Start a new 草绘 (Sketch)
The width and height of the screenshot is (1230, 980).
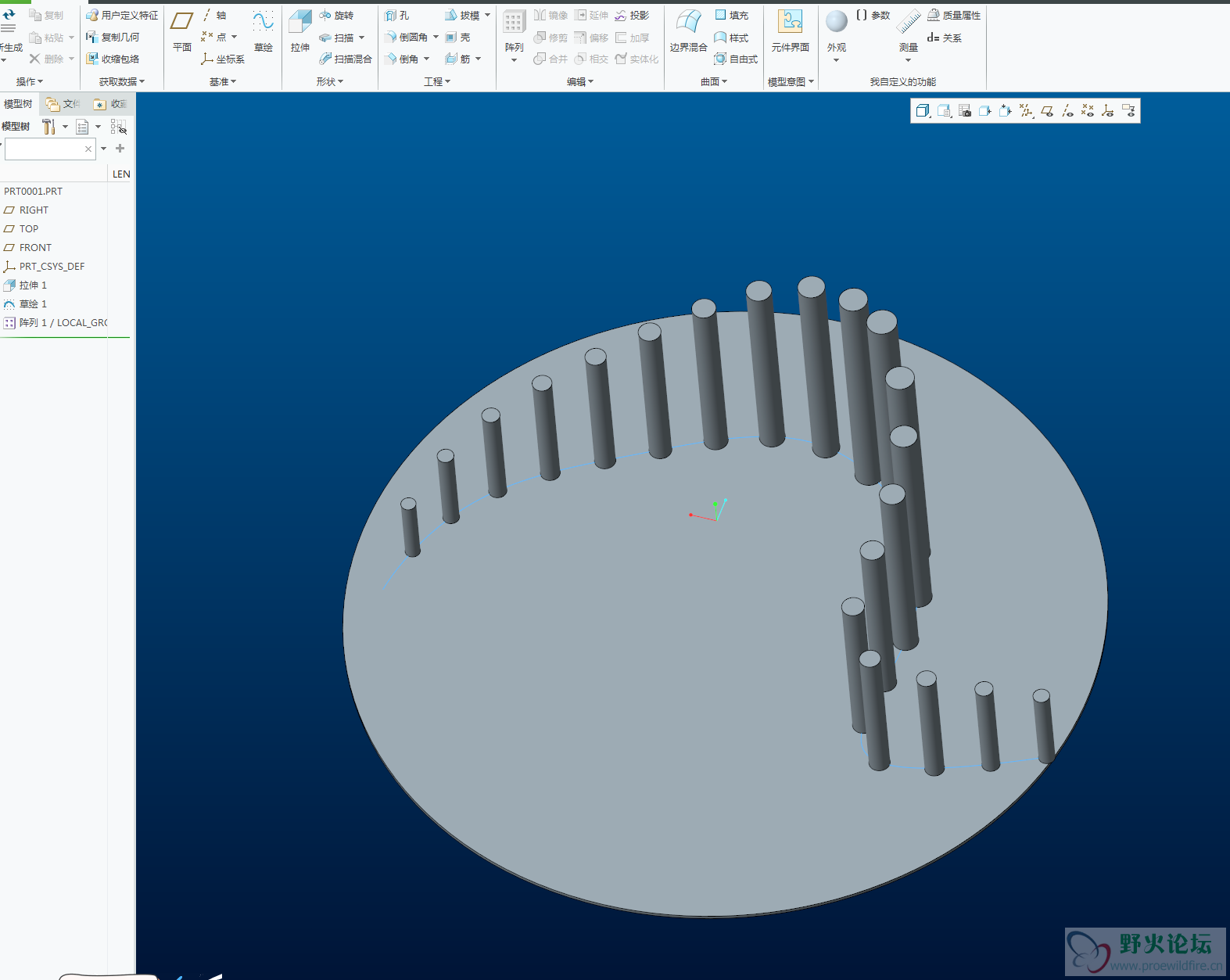click(x=264, y=31)
